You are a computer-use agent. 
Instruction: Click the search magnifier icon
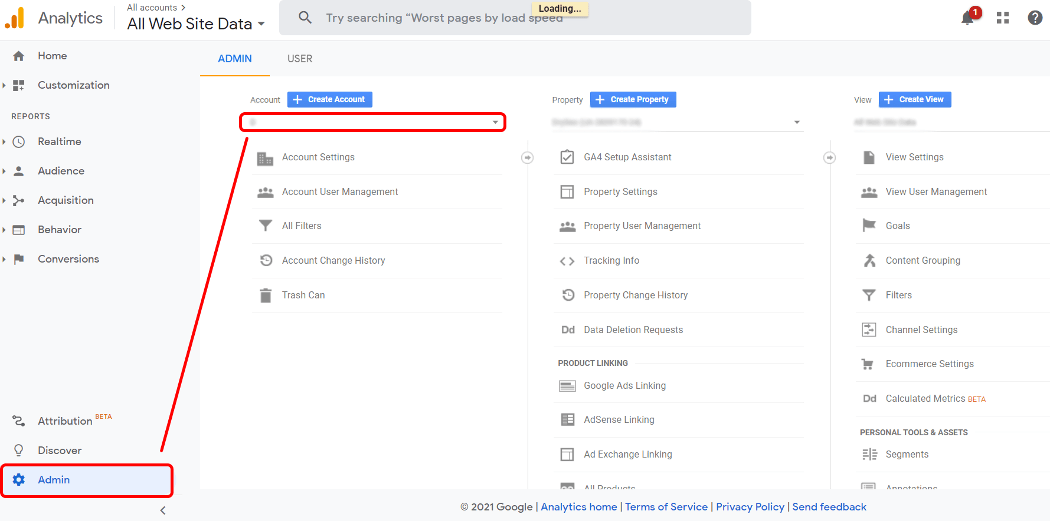[x=305, y=18]
